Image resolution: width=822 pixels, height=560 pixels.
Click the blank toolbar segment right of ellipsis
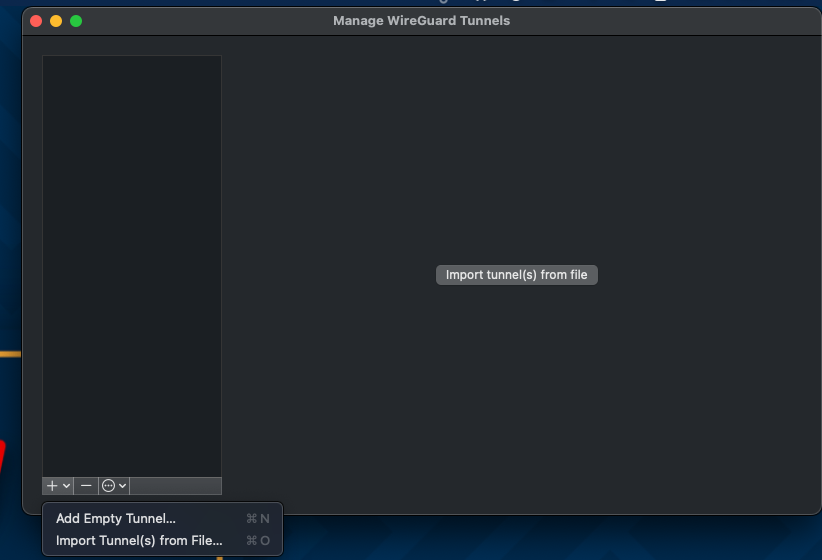pyautogui.click(x=175, y=486)
